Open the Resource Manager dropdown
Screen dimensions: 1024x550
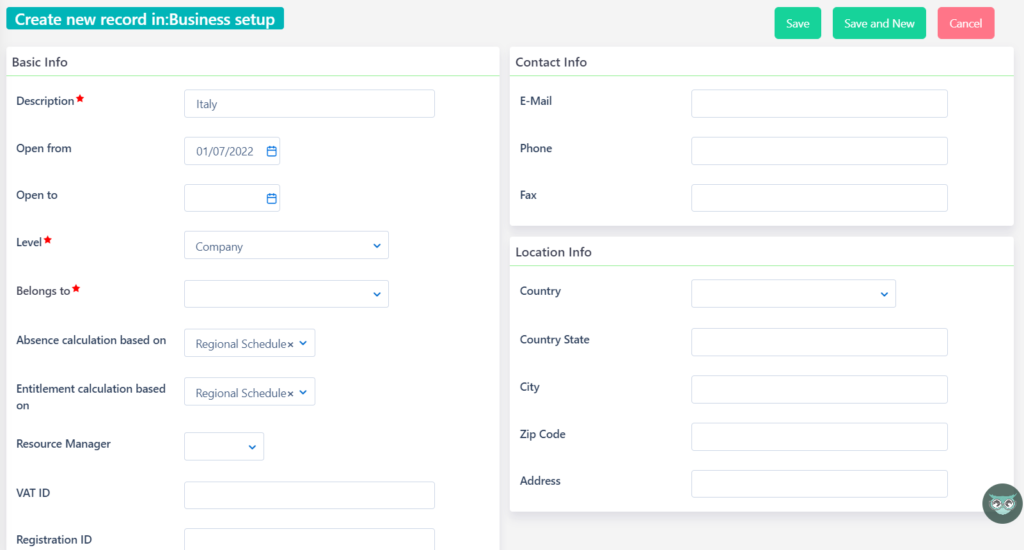[x=224, y=447]
